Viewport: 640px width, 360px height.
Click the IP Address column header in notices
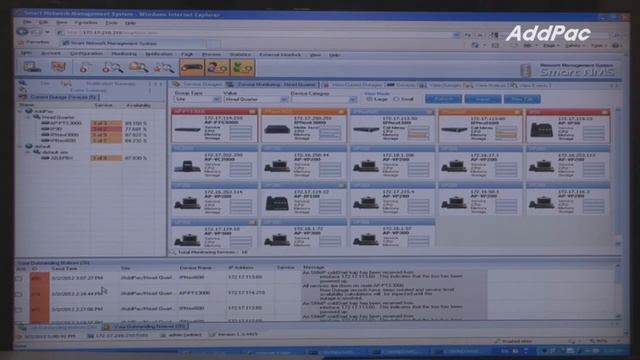pos(240,268)
